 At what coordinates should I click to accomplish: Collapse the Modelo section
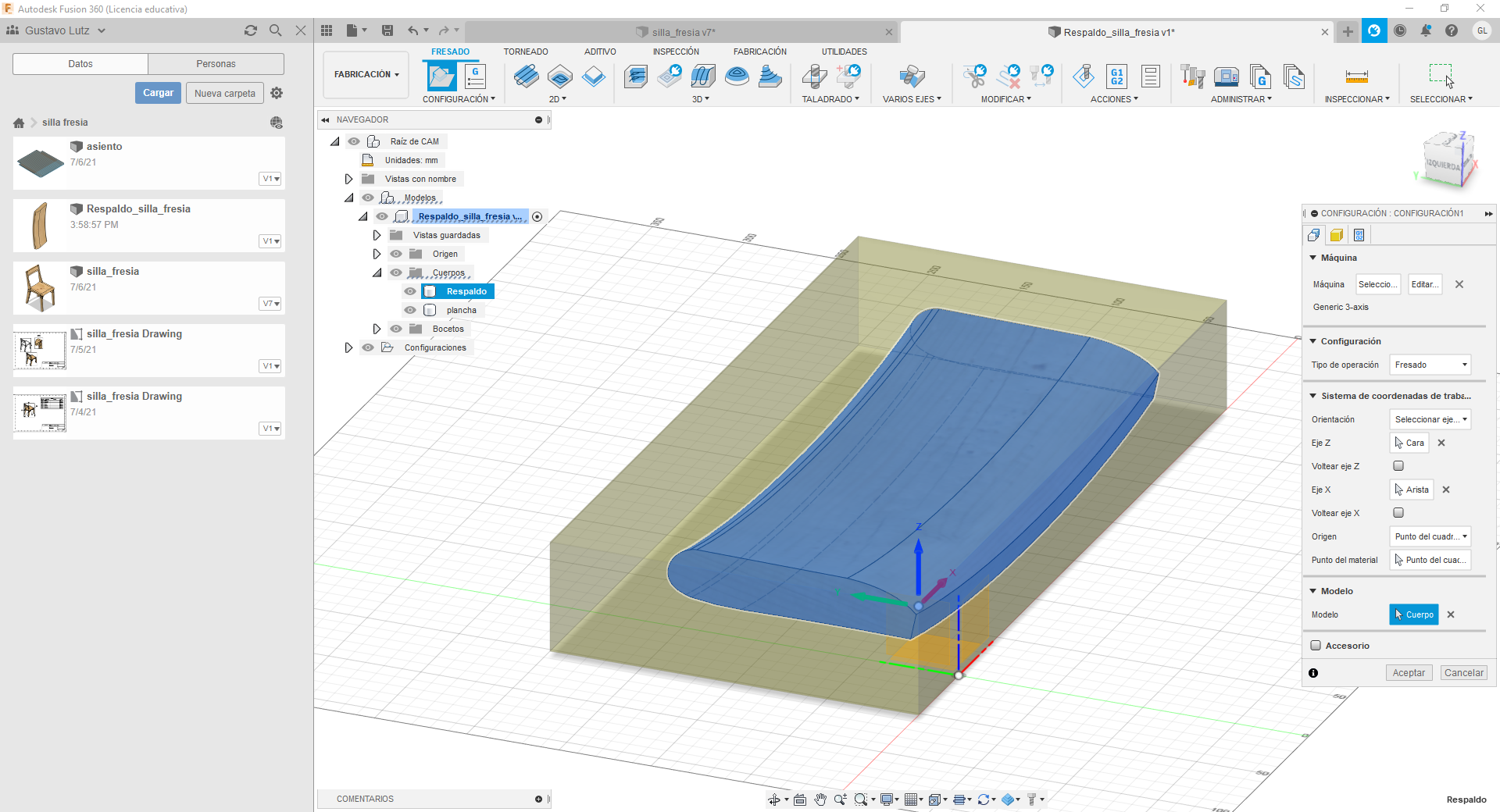(1313, 591)
